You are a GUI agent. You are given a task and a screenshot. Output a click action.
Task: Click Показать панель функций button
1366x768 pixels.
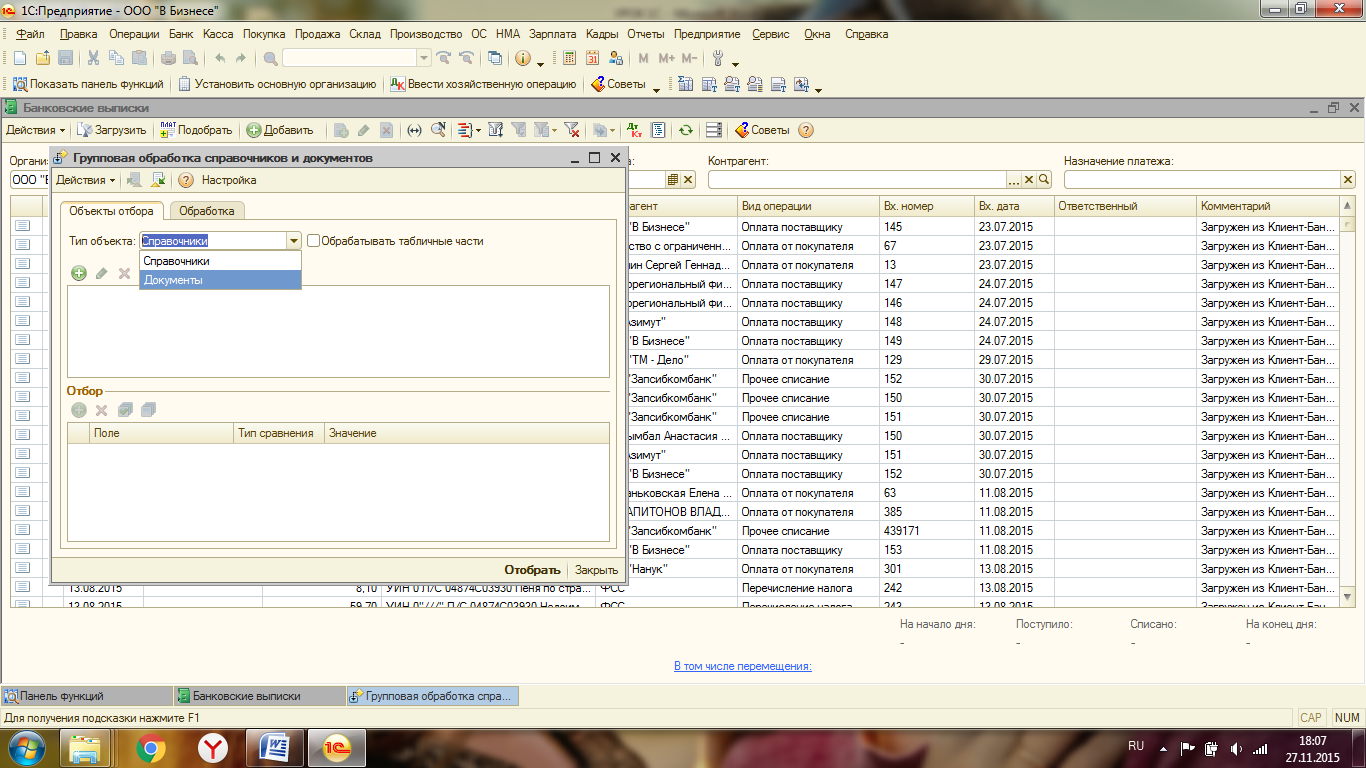[89, 85]
